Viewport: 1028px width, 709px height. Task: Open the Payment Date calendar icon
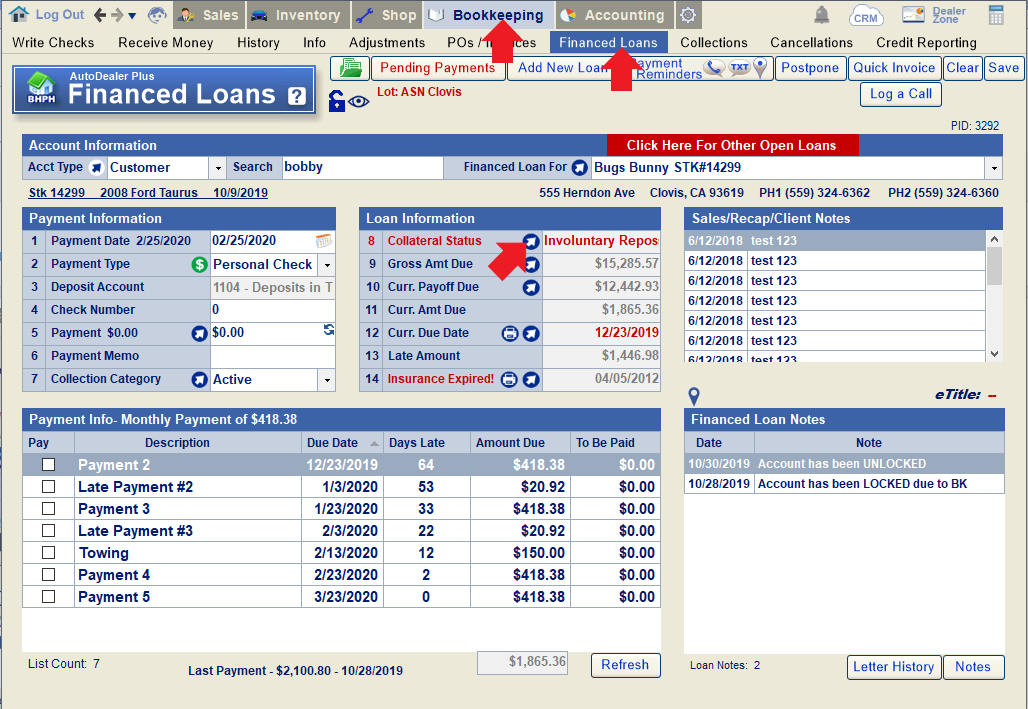click(324, 241)
